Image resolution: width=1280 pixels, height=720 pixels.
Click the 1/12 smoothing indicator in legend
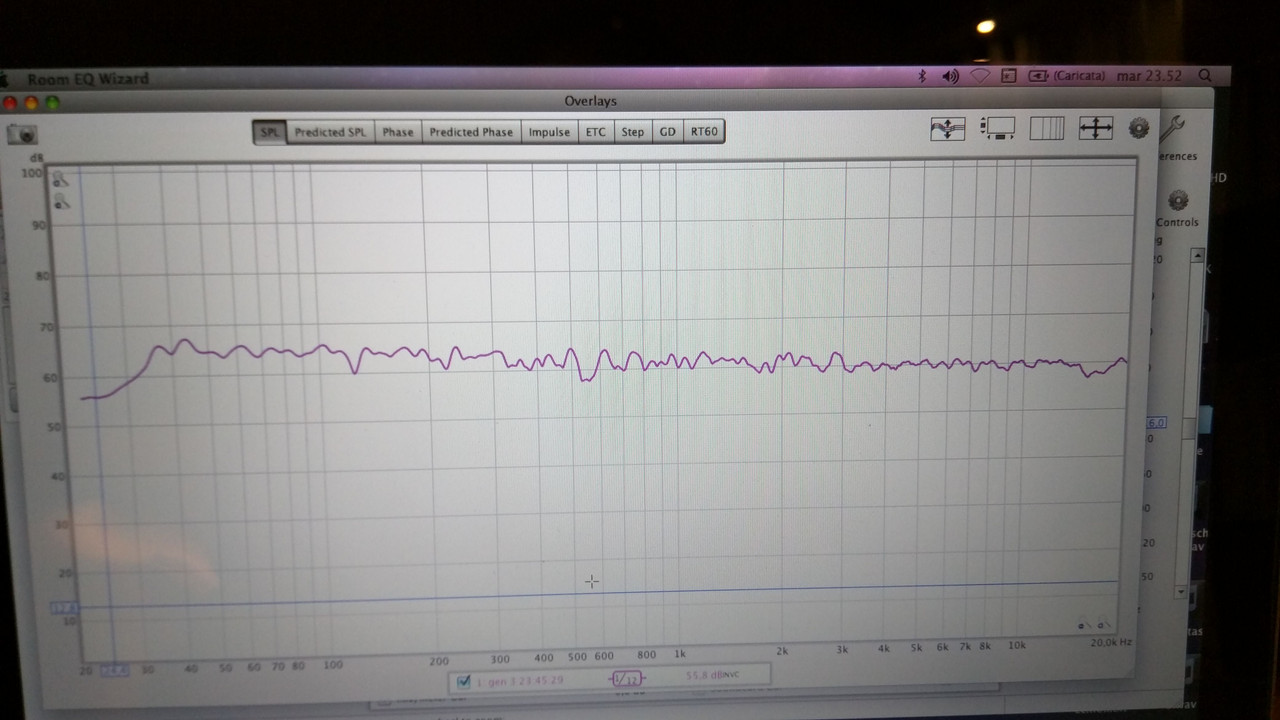coord(626,679)
